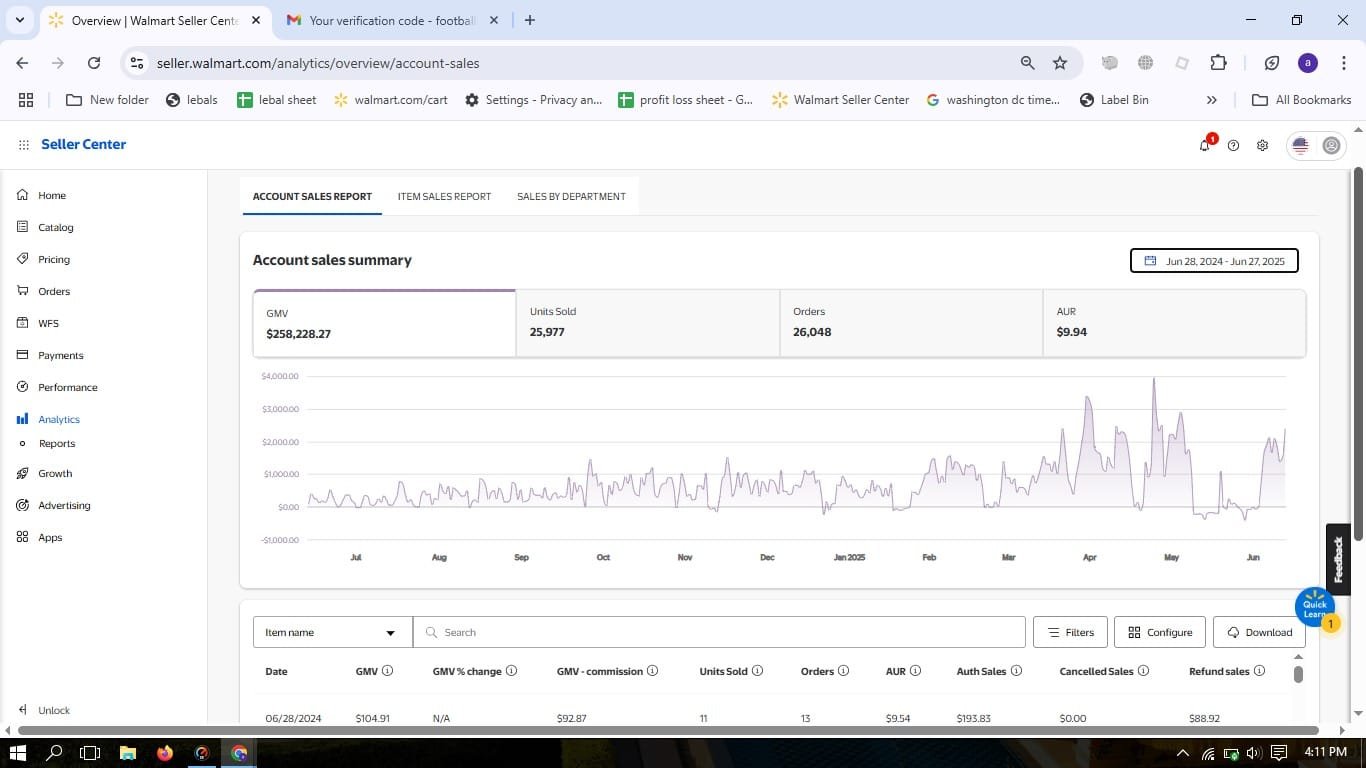The image size is (1366, 768).
Task: Open File Explorer from taskbar
Action: pos(128,753)
